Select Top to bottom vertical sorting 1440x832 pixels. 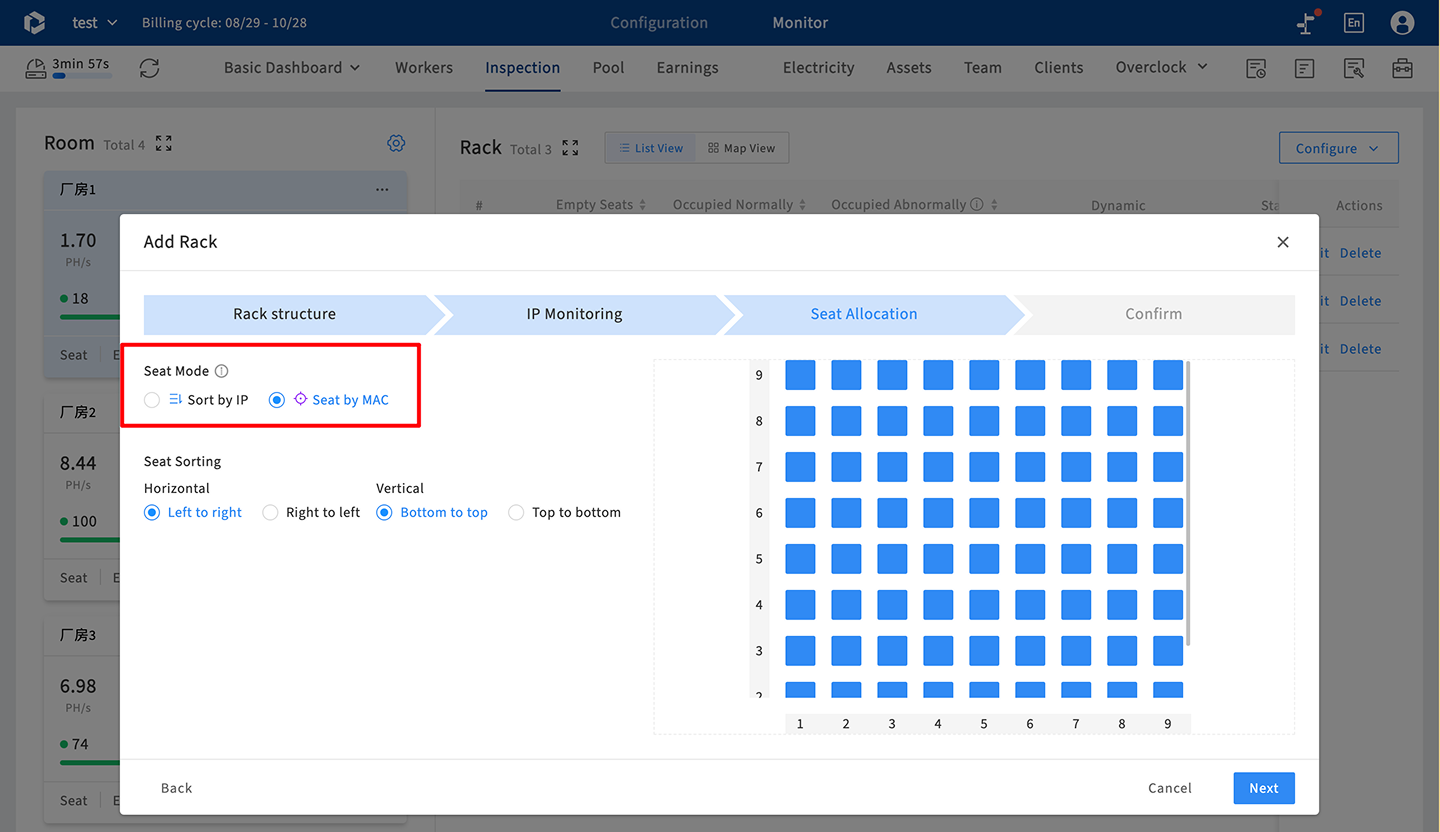[516, 513]
